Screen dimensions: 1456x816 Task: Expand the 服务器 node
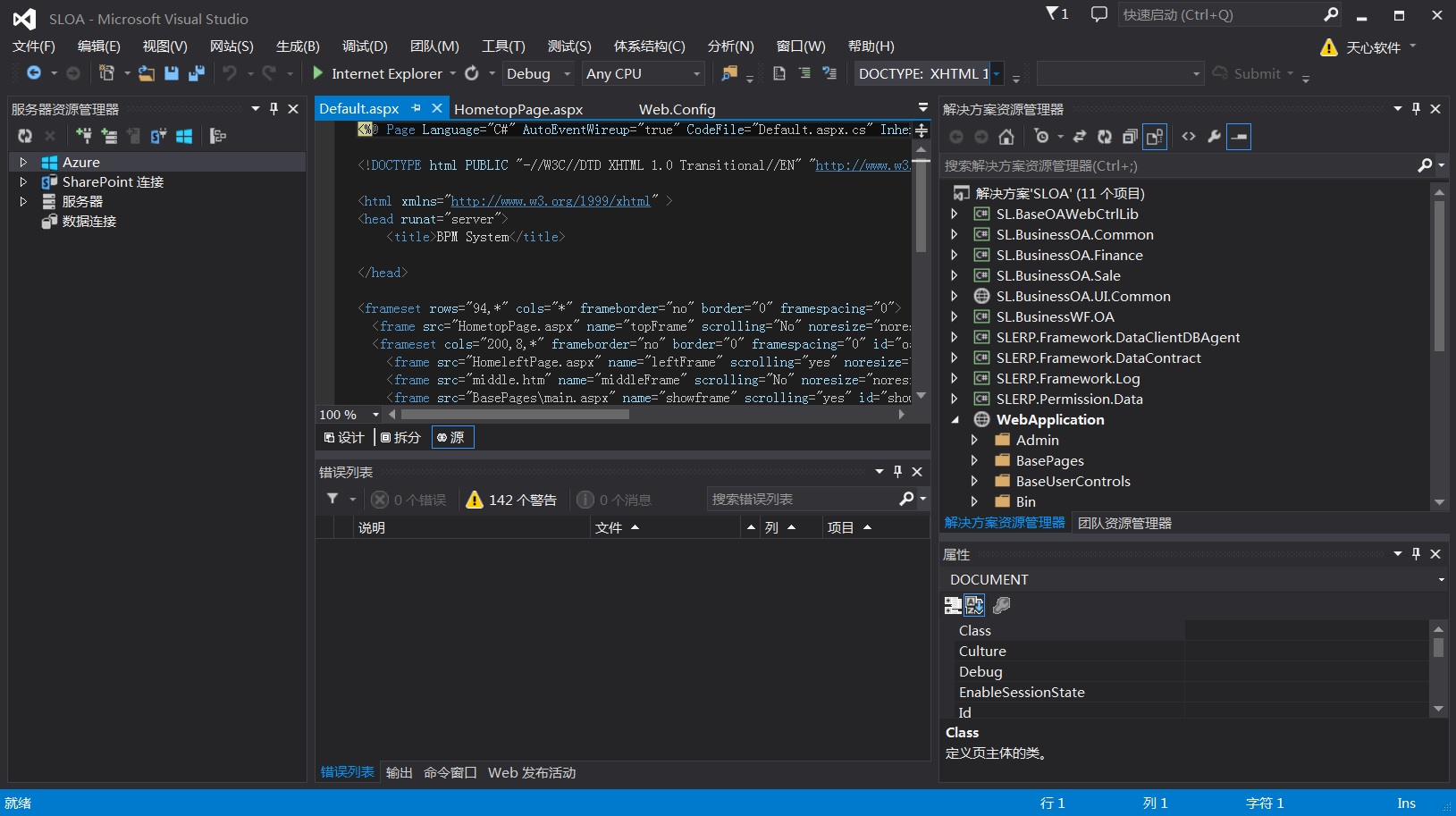click(23, 201)
